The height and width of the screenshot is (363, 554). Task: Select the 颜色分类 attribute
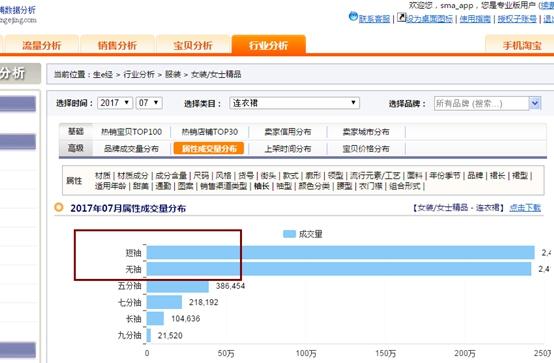(314, 186)
